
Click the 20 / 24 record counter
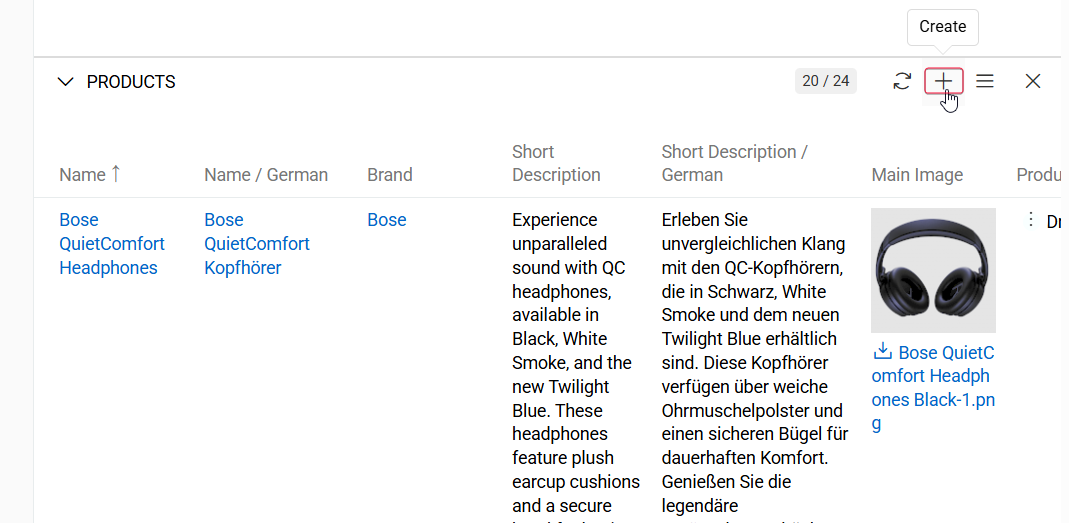point(825,81)
